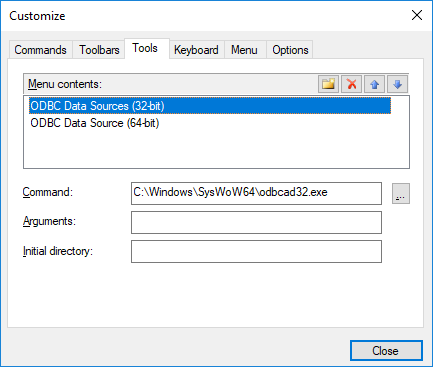Focus the Arguments input field
The image size is (433, 367).
(x=256, y=222)
